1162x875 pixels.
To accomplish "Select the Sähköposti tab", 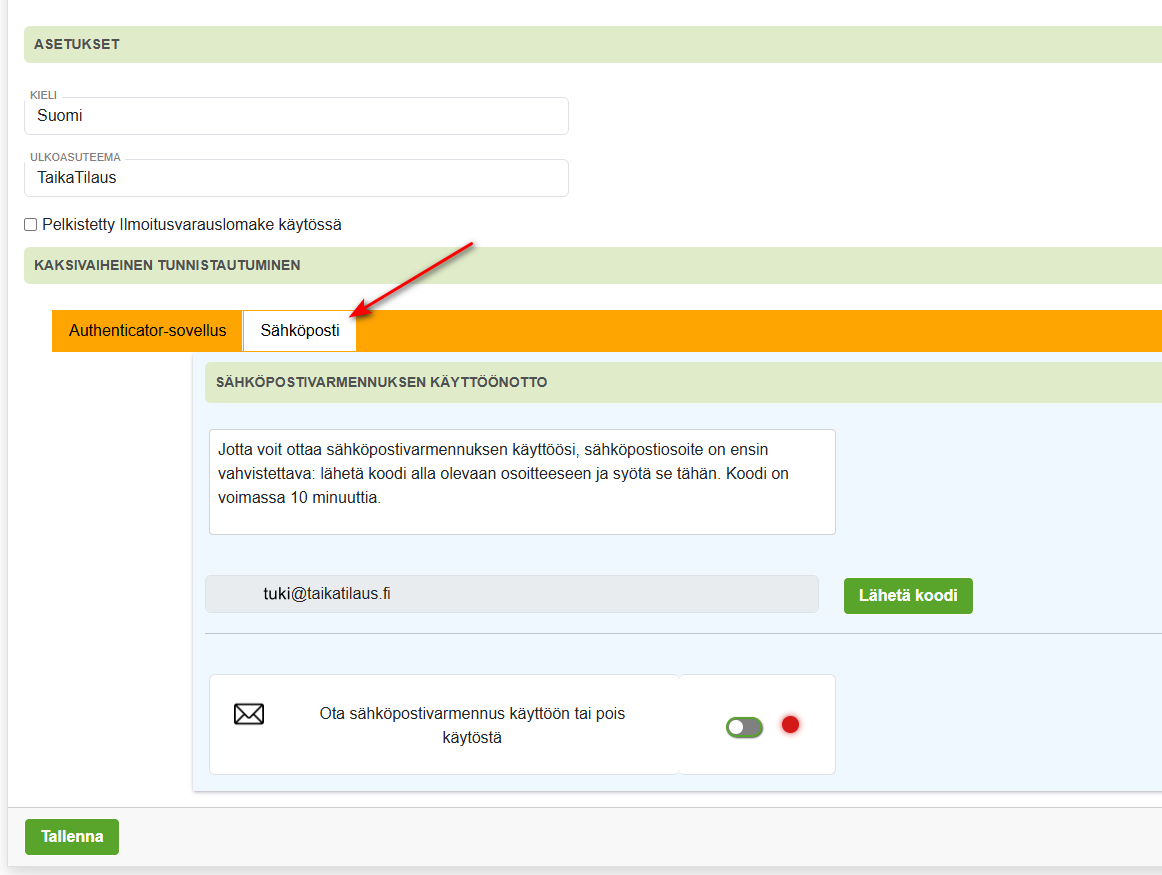I will pos(299,330).
